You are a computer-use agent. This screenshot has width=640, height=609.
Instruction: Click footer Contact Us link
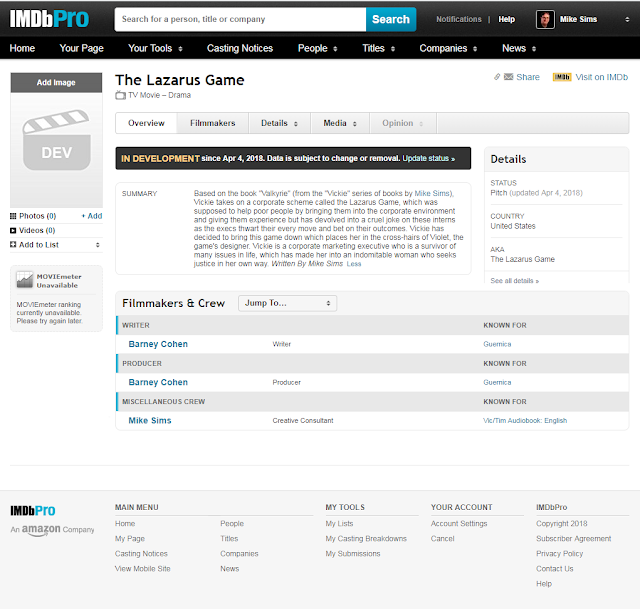pyautogui.click(x=554, y=569)
